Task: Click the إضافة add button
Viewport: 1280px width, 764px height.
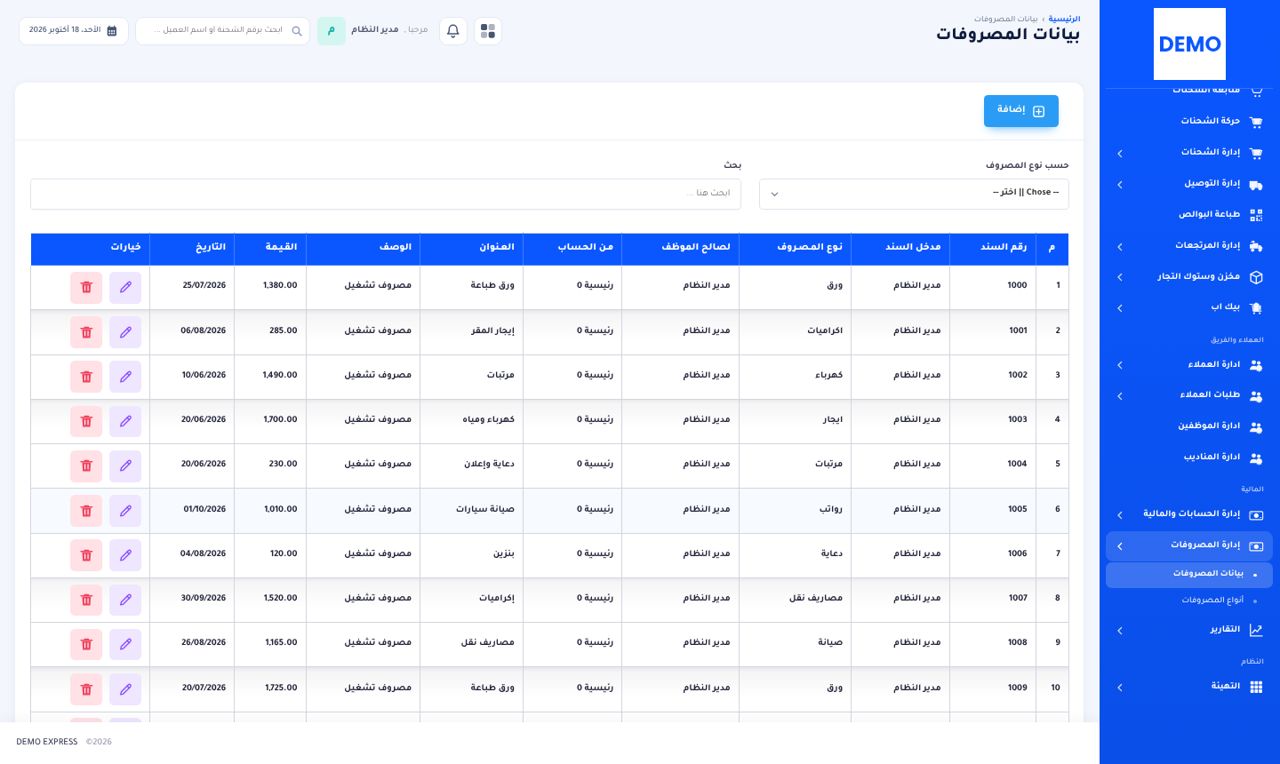Action: [x=1021, y=111]
